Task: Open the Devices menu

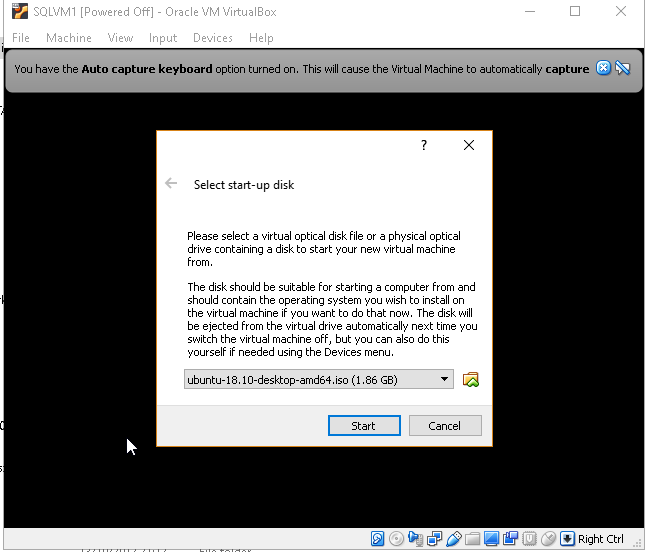Action: point(212,38)
